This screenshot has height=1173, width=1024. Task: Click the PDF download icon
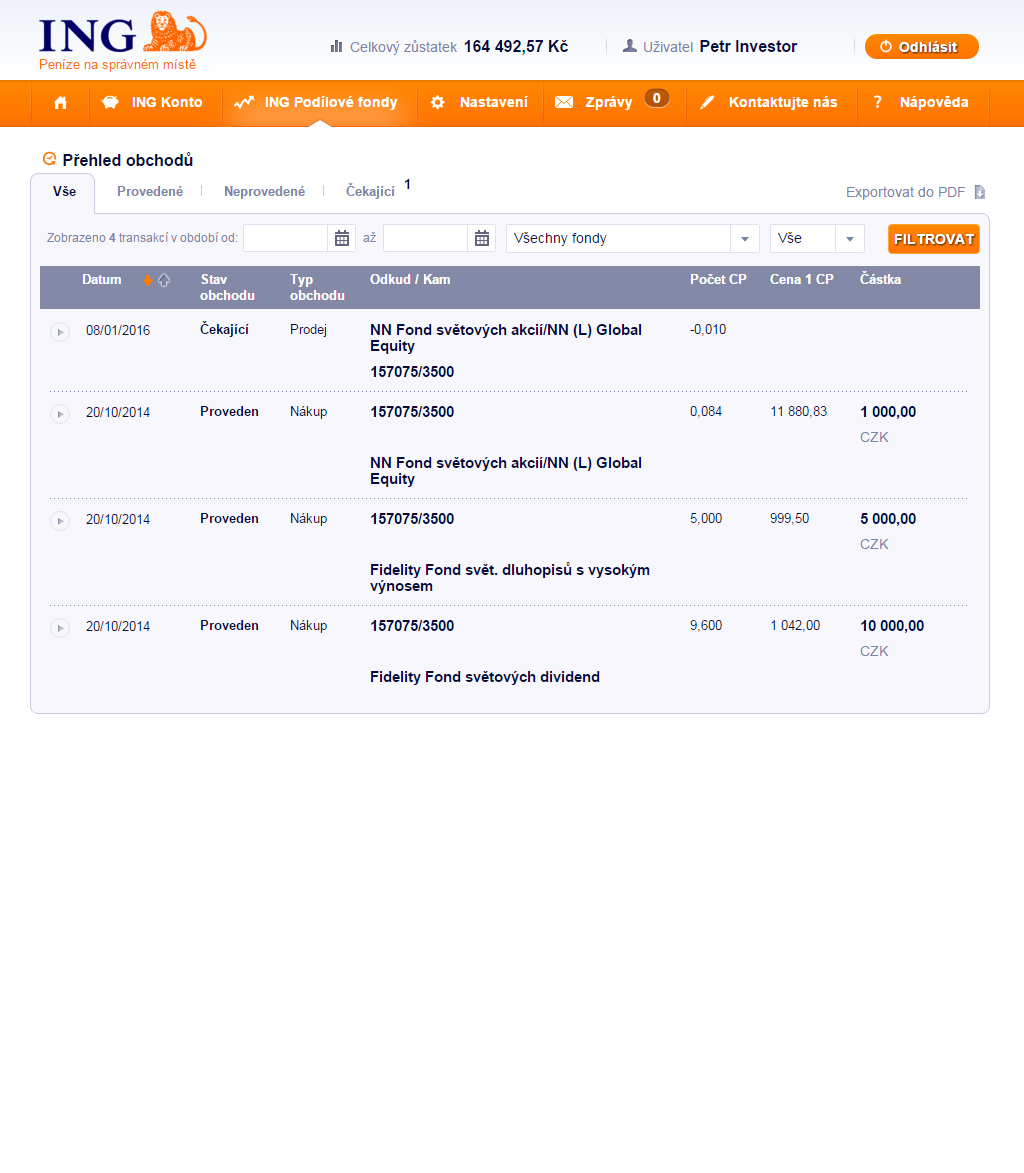980,192
